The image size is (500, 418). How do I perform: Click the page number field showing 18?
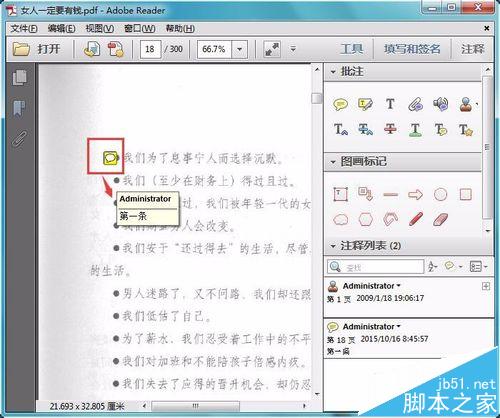pos(150,49)
